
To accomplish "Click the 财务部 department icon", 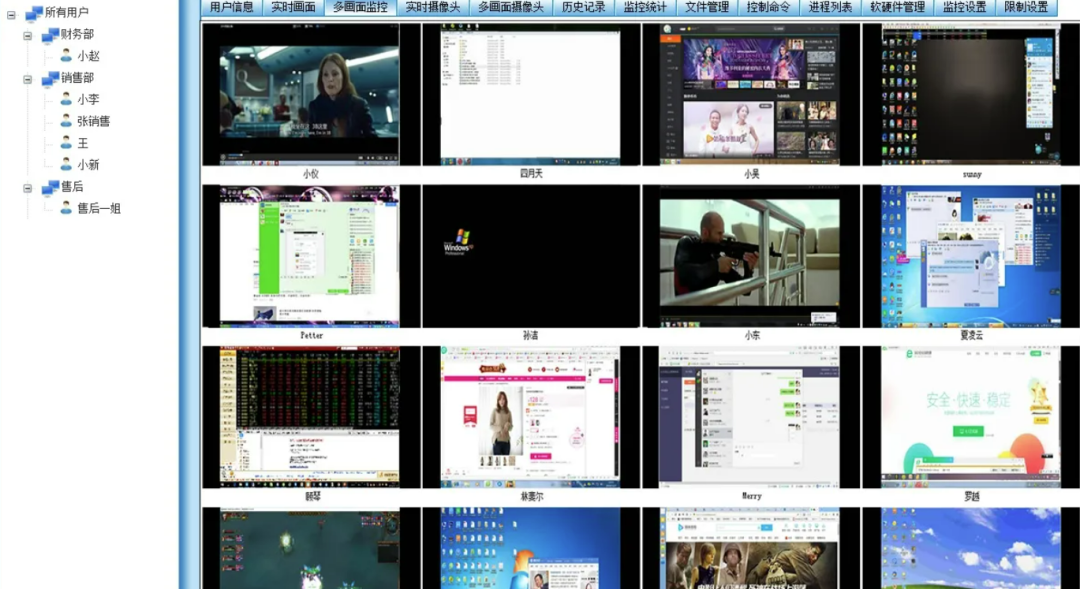I will point(50,34).
